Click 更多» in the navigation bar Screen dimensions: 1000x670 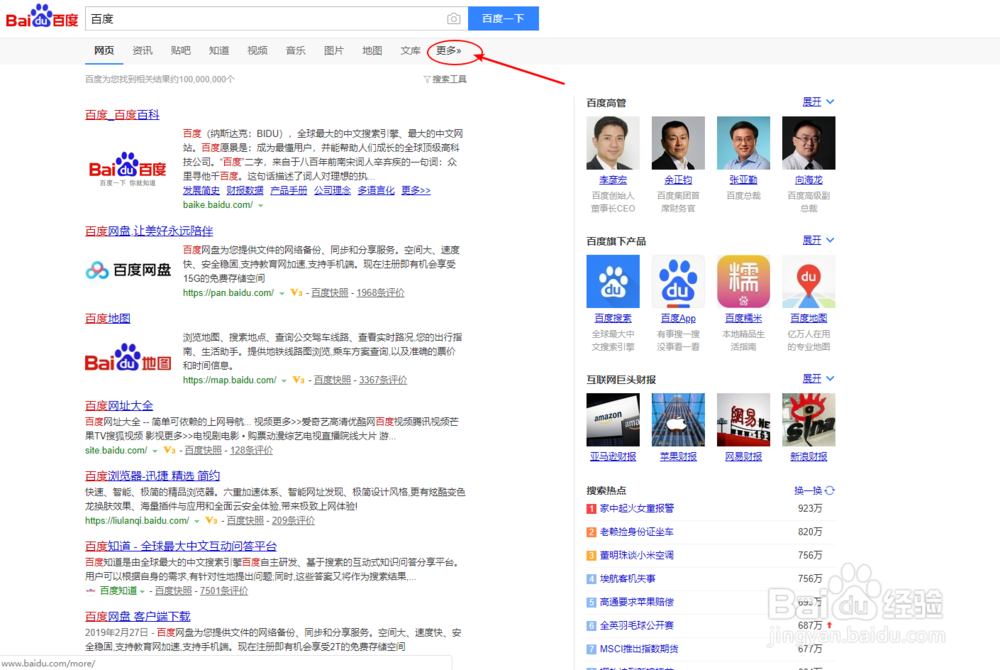pyautogui.click(x=449, y=50)
